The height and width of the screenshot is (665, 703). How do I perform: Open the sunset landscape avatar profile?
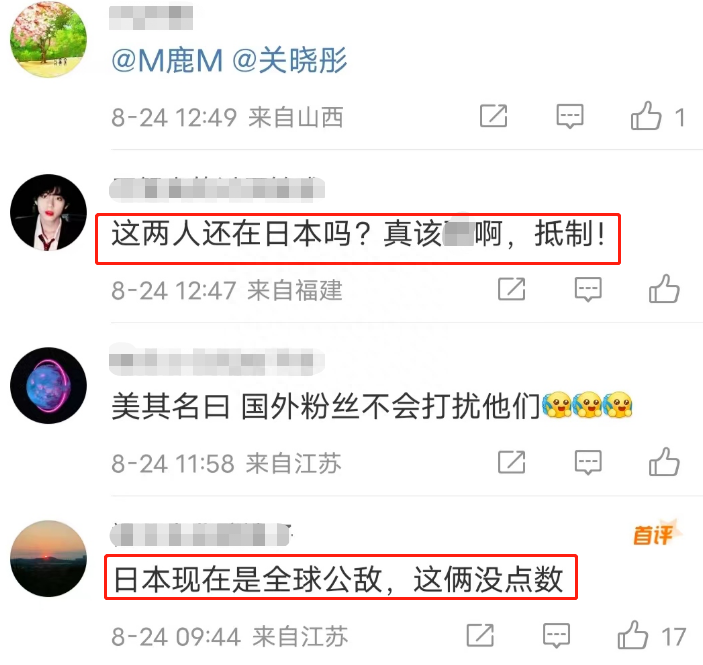point(48,558)
